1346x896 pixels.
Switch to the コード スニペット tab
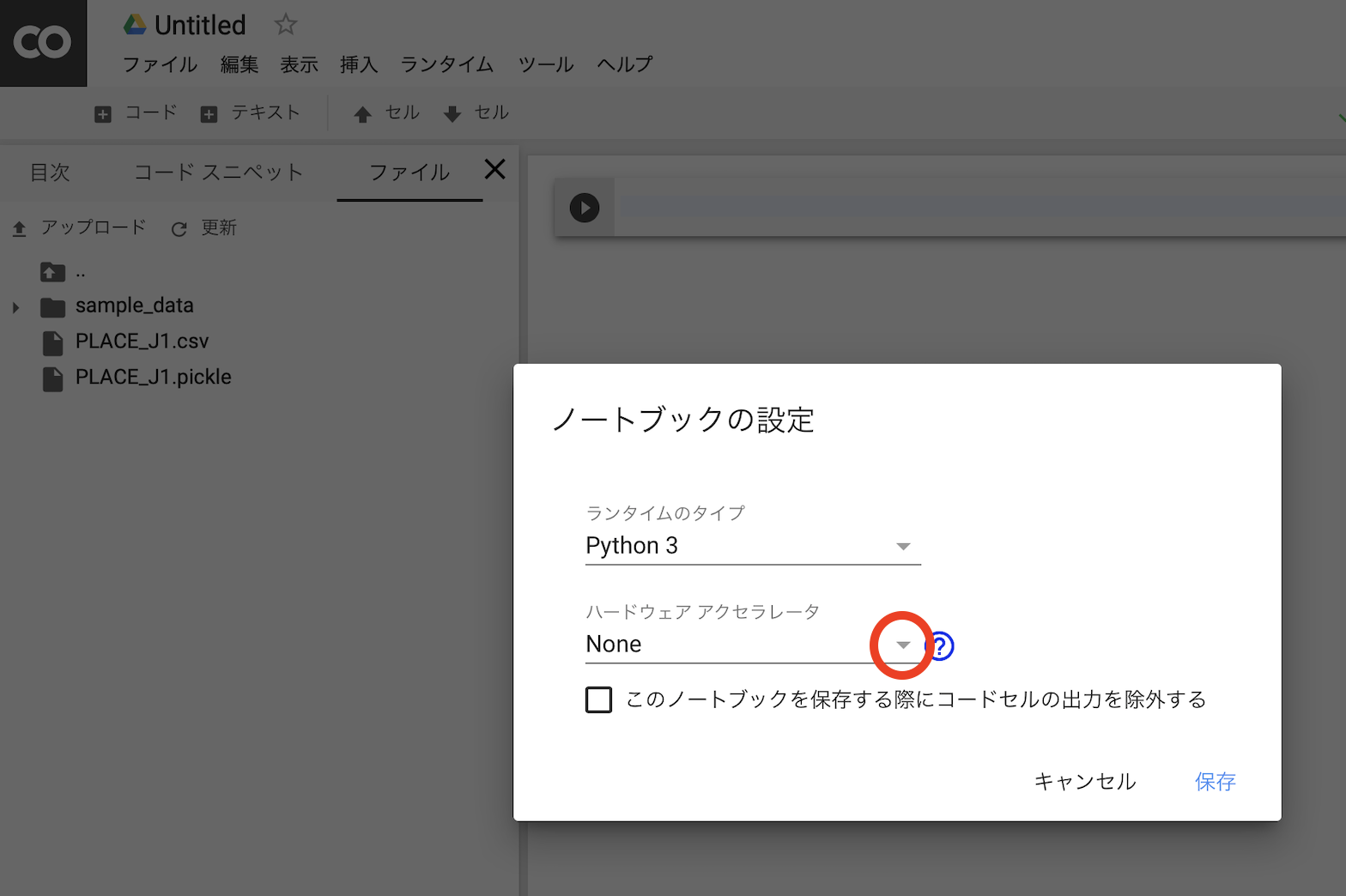coord(219,173)
